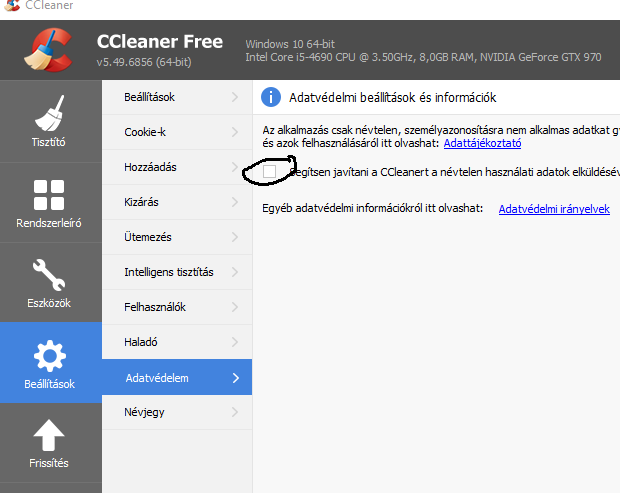
Task: Open the Tisztító broom icon
Action: click(49, 113)
